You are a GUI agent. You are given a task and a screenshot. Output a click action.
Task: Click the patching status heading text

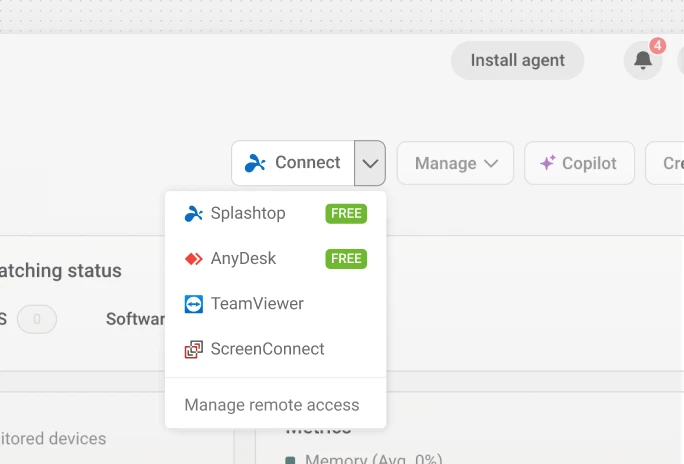[x=61, y=271]
